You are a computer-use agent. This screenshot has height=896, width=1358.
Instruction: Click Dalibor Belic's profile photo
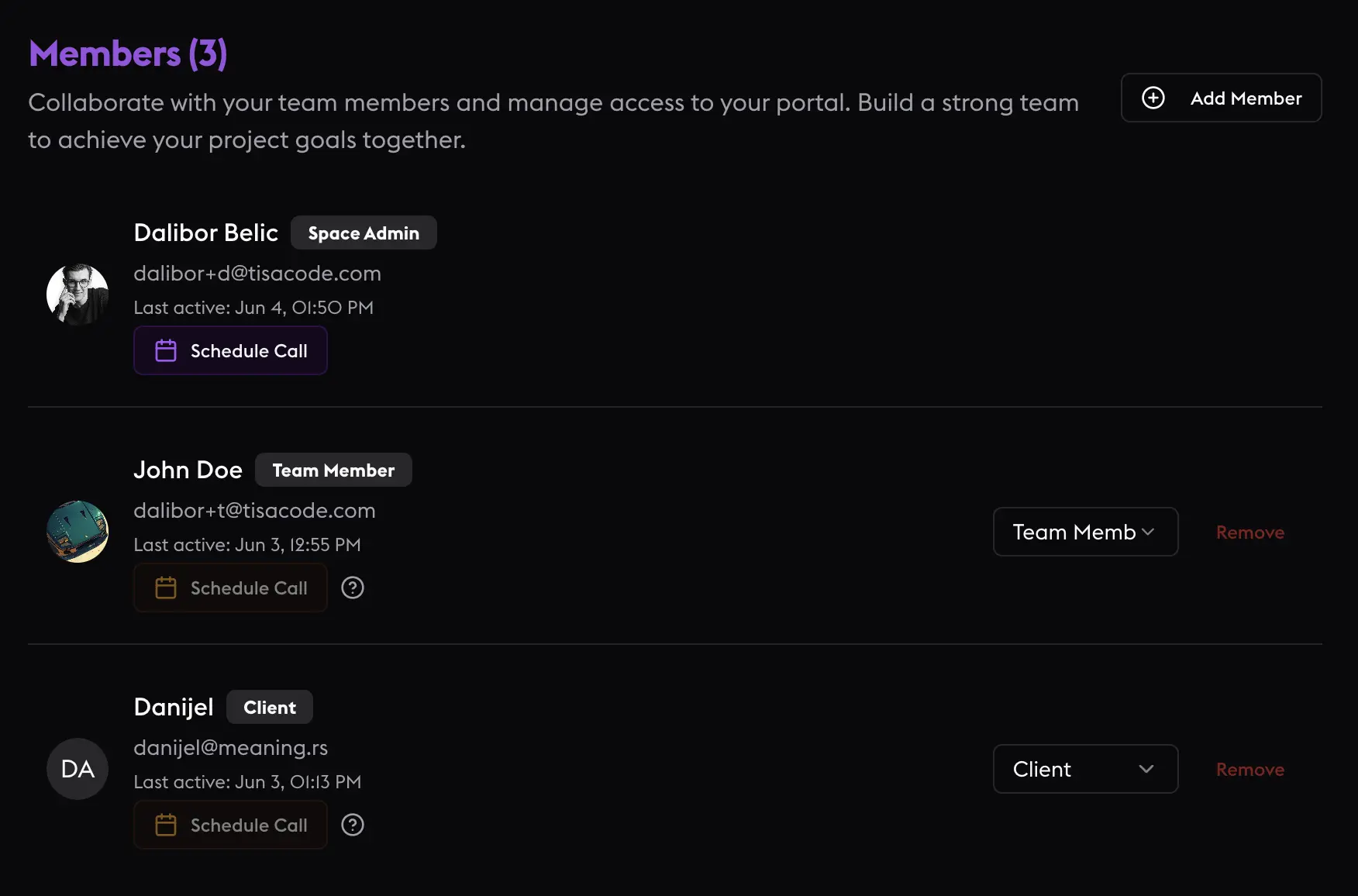78,295
